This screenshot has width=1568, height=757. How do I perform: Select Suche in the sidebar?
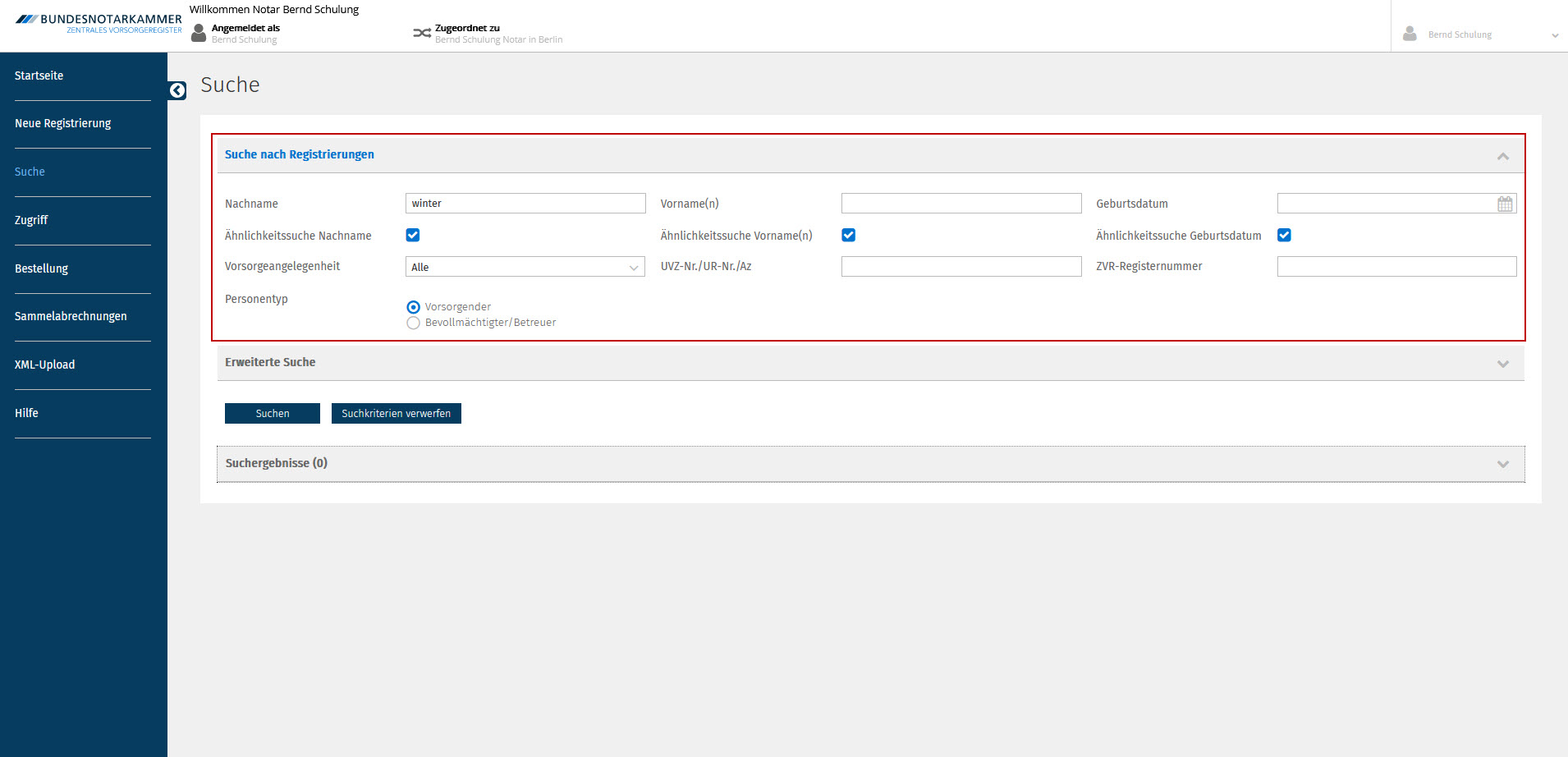click(30, 172)
